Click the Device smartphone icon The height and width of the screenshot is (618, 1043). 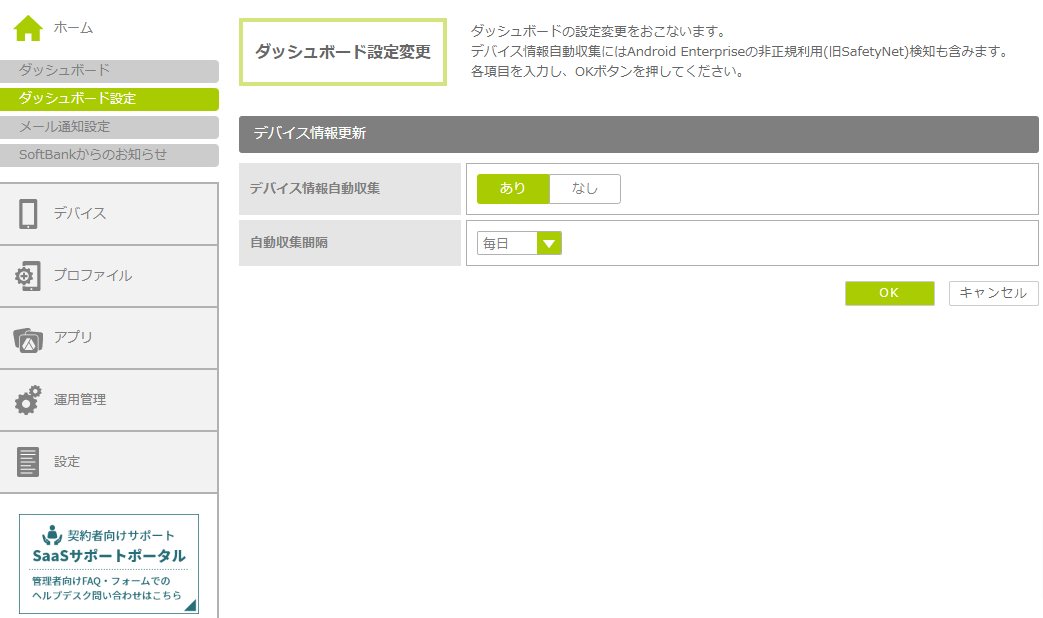click(x=28, y=214)
